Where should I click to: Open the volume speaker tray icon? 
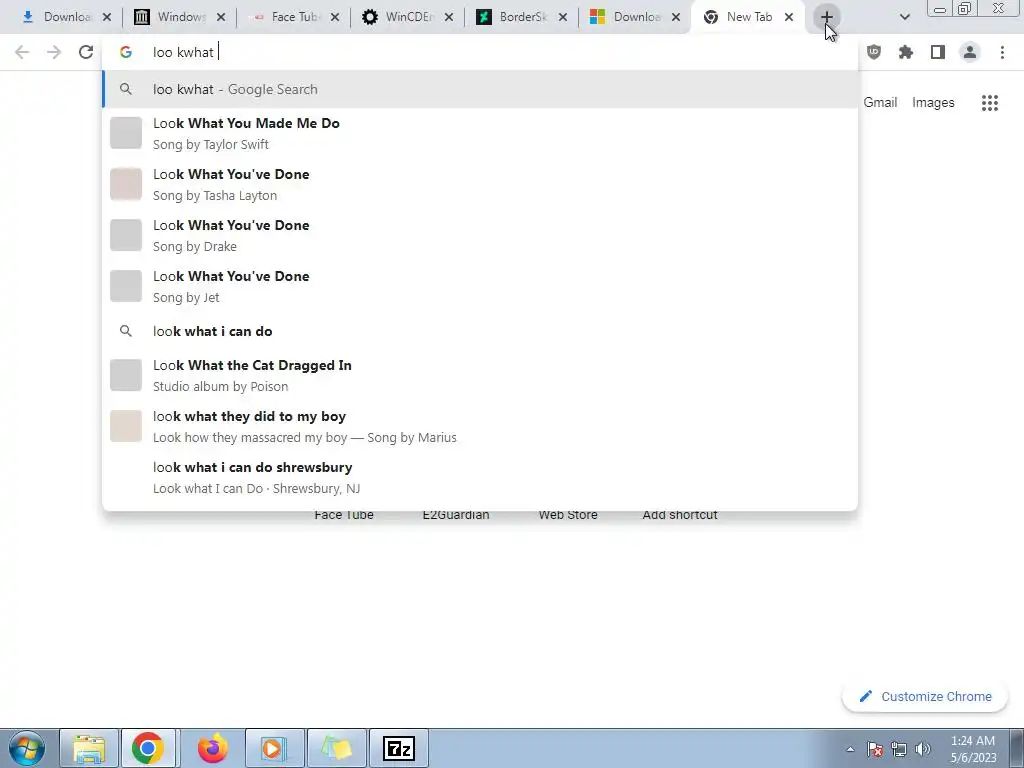pyautogui.click(x=923, y=749)
